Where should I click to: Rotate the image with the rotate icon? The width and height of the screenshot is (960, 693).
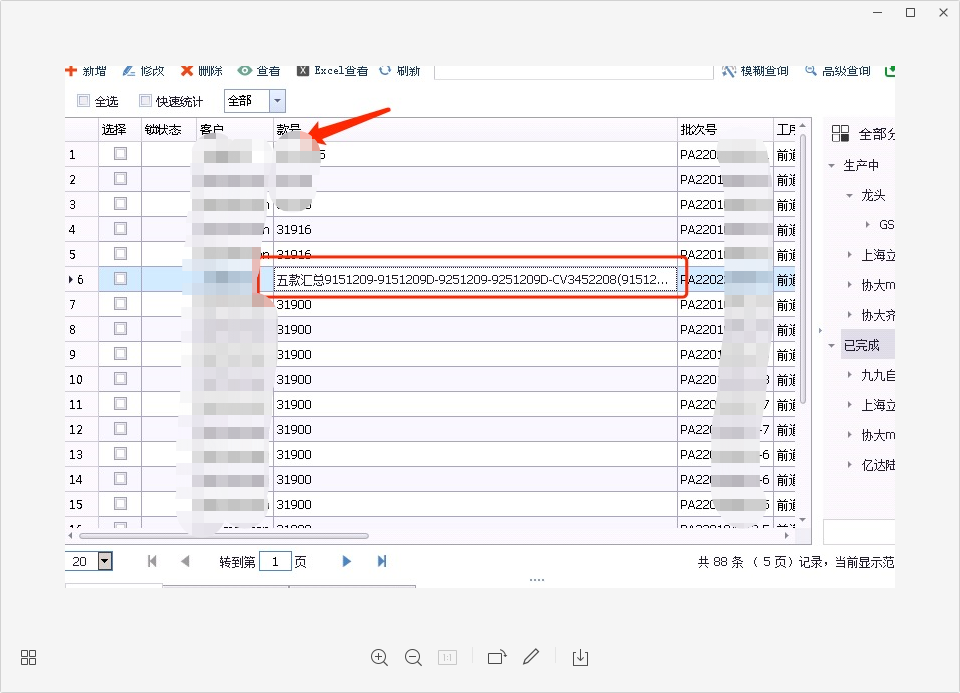click(x=497, y=657)
